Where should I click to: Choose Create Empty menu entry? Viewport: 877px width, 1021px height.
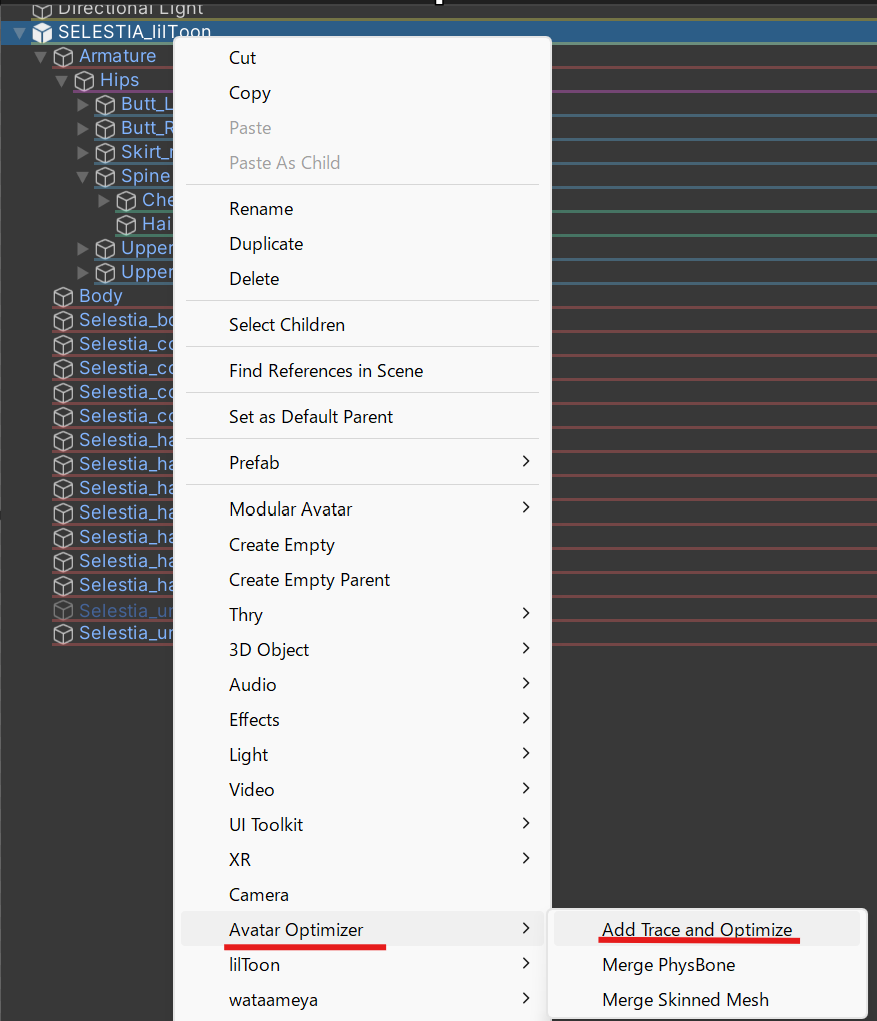pos(363,545)
